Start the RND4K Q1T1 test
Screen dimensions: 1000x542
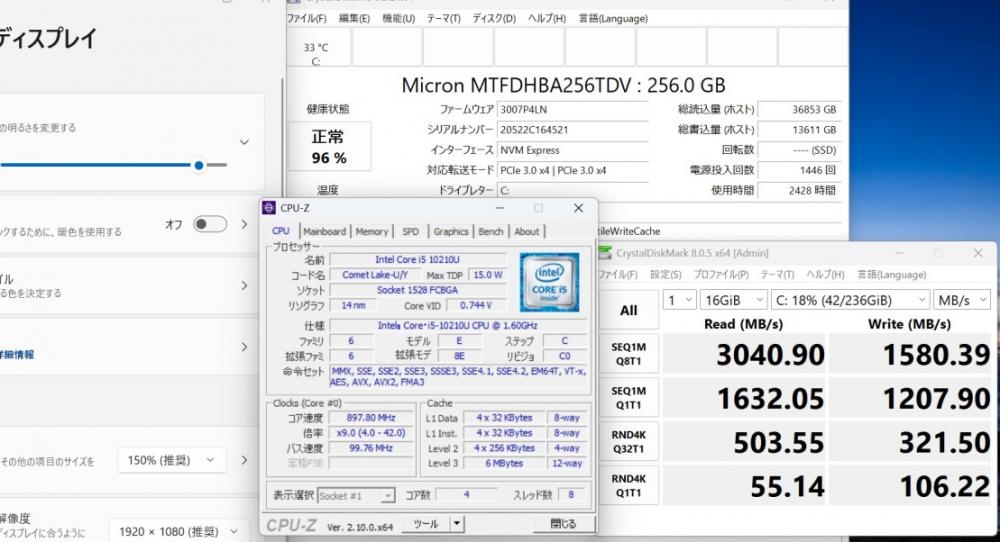[629, 486]
